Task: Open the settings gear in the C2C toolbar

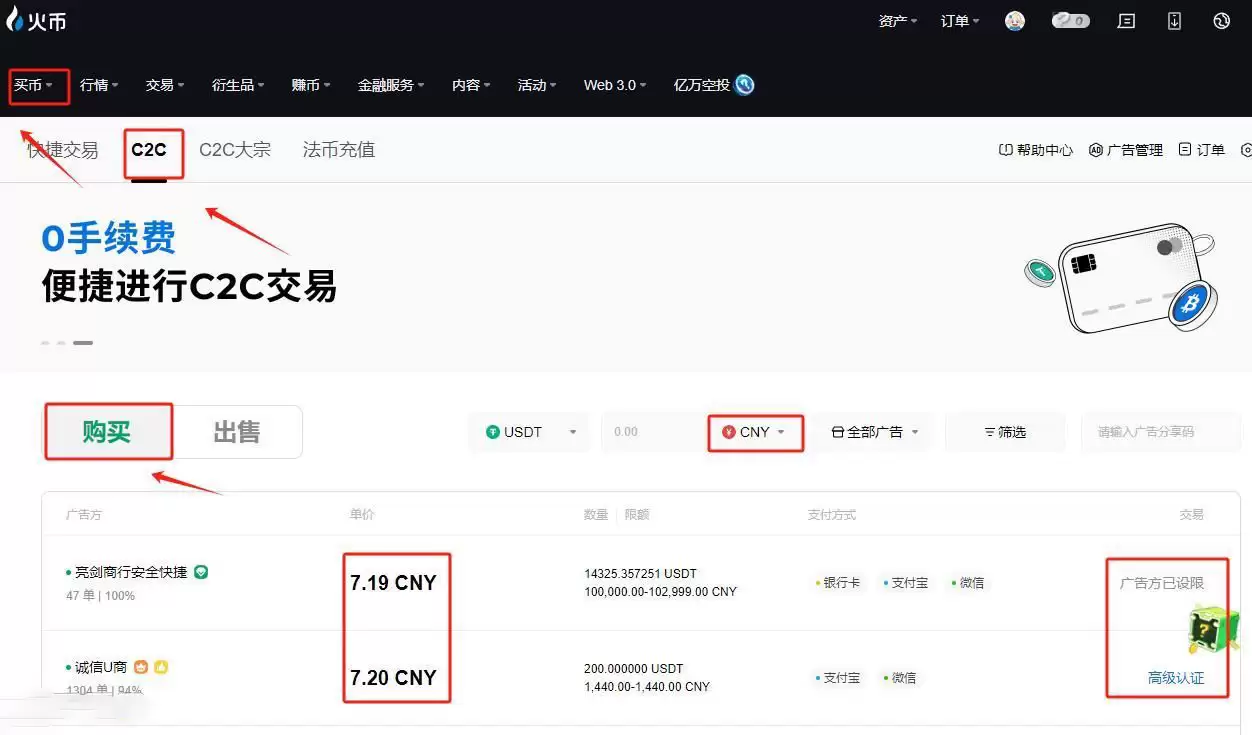Action: (x=1246, y=149)
